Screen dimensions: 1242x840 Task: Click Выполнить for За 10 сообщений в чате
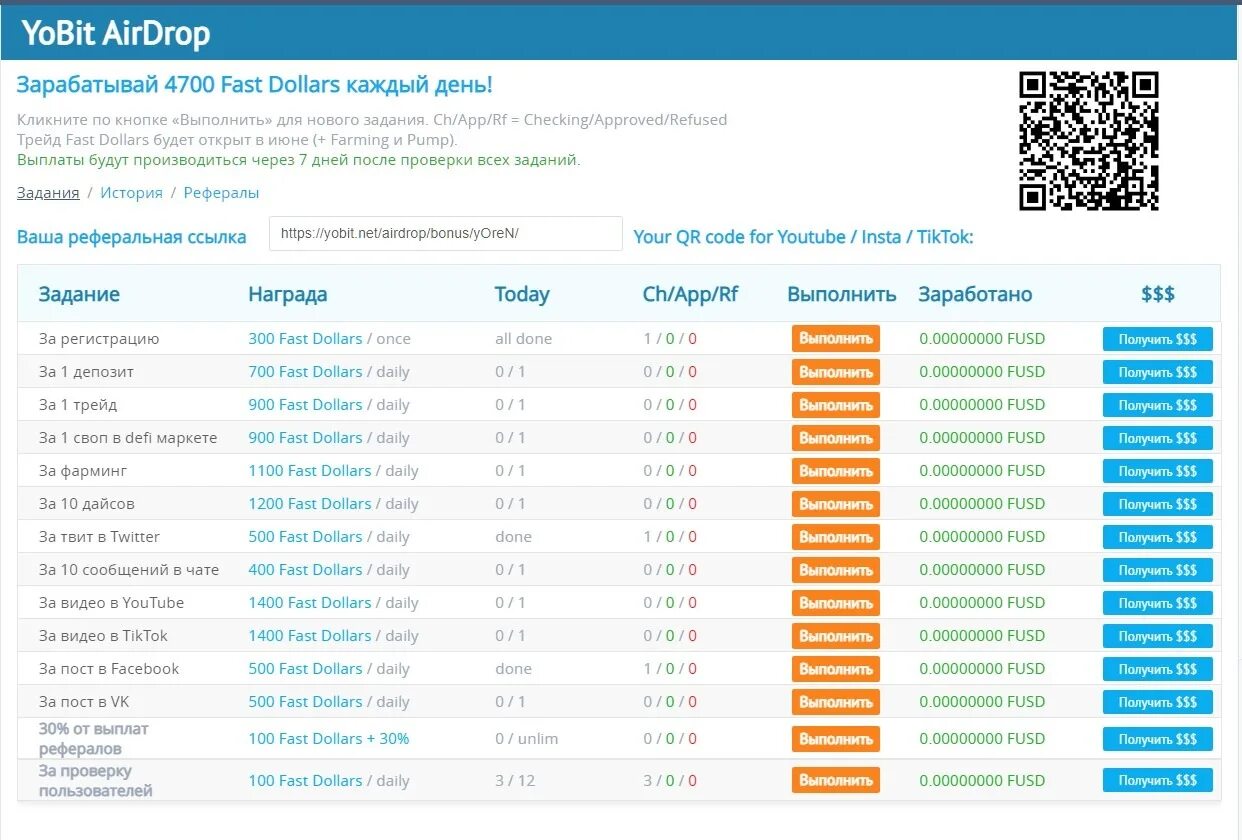836,570
